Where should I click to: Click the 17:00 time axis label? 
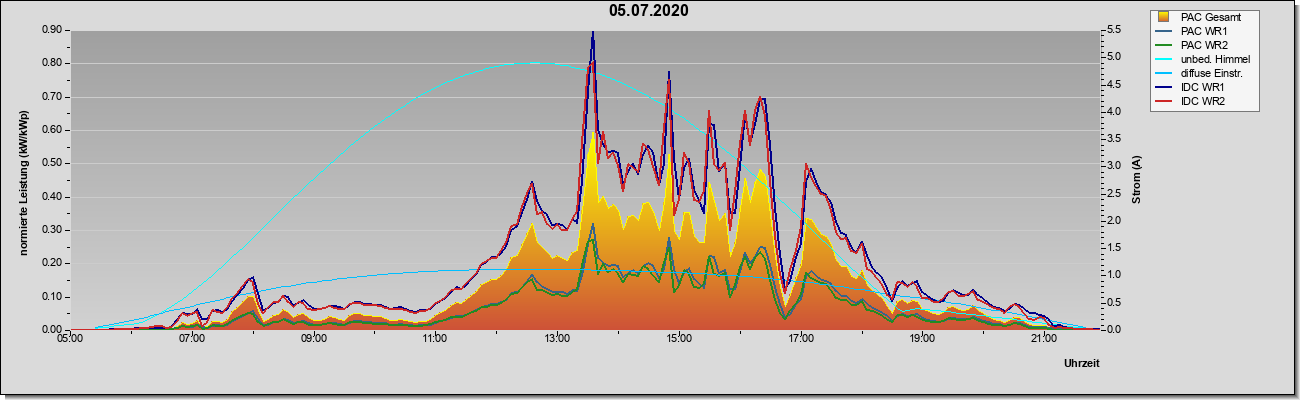[800, 340]
